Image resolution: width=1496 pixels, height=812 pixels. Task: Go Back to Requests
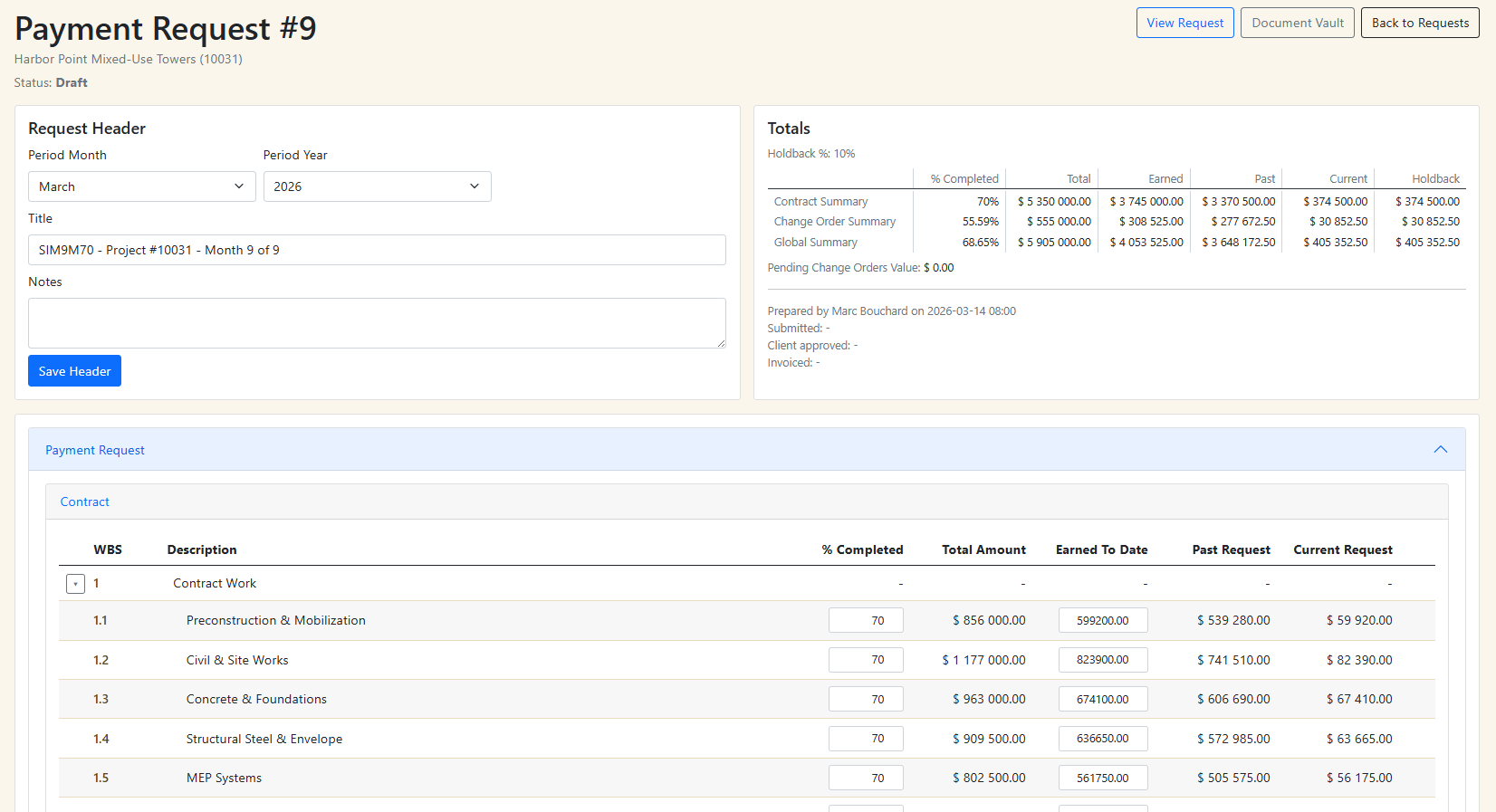tap(1419, 23)
